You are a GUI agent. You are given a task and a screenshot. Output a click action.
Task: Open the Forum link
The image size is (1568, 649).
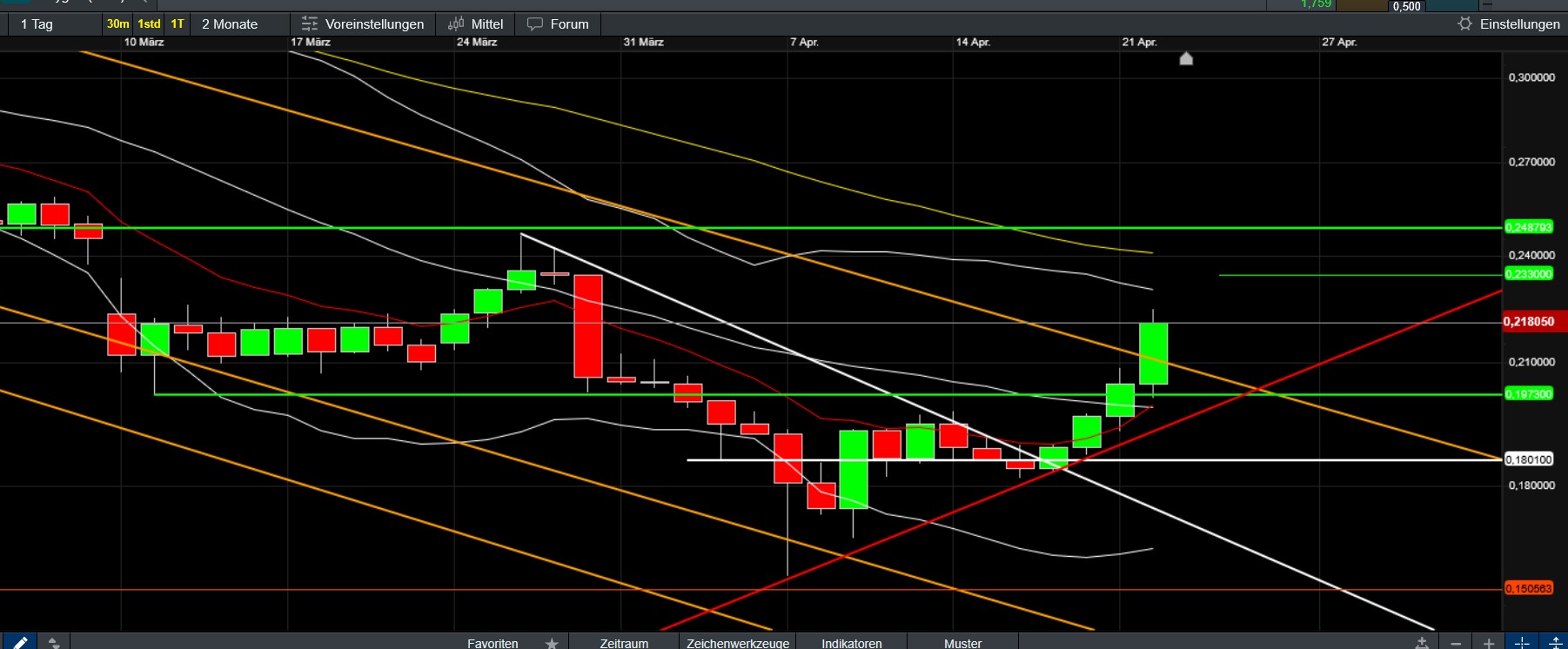tap(569, 24)
